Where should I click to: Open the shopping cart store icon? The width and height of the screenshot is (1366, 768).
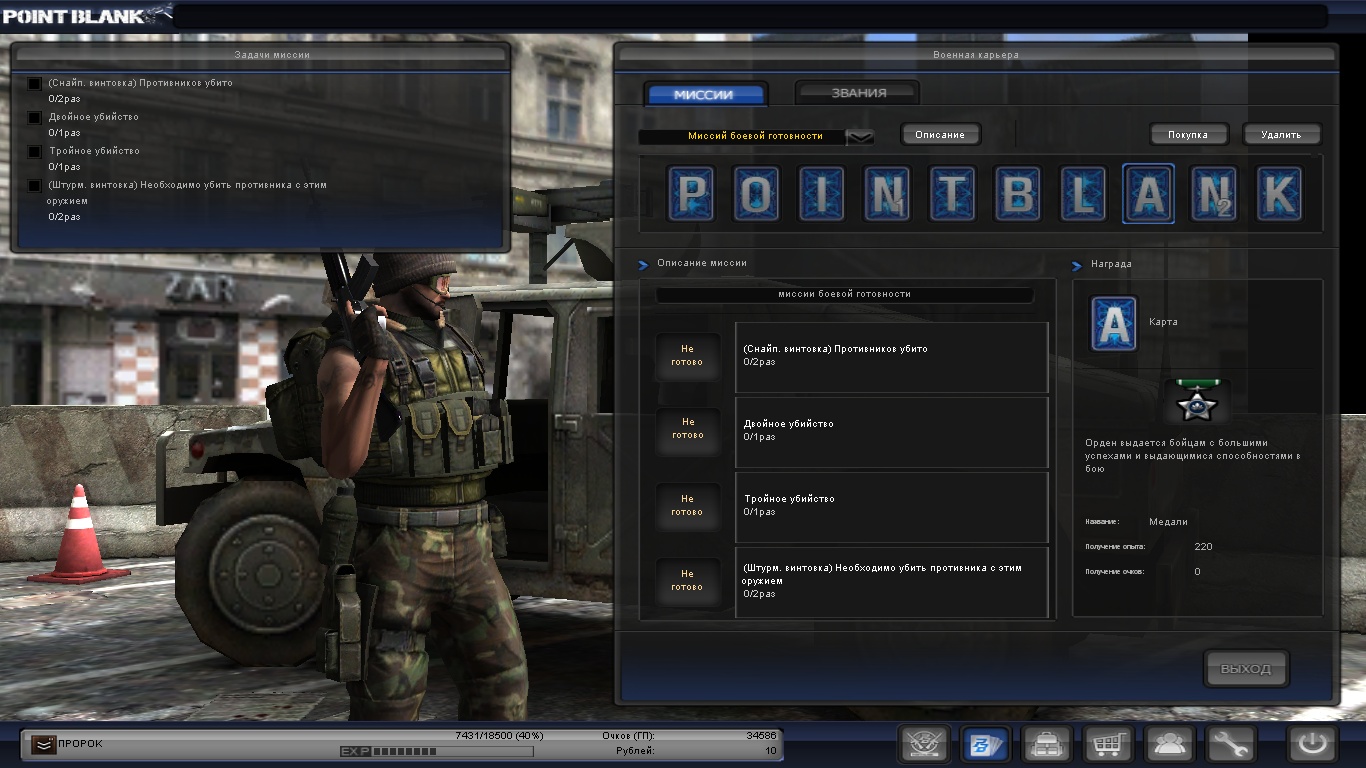point(1108,744)
